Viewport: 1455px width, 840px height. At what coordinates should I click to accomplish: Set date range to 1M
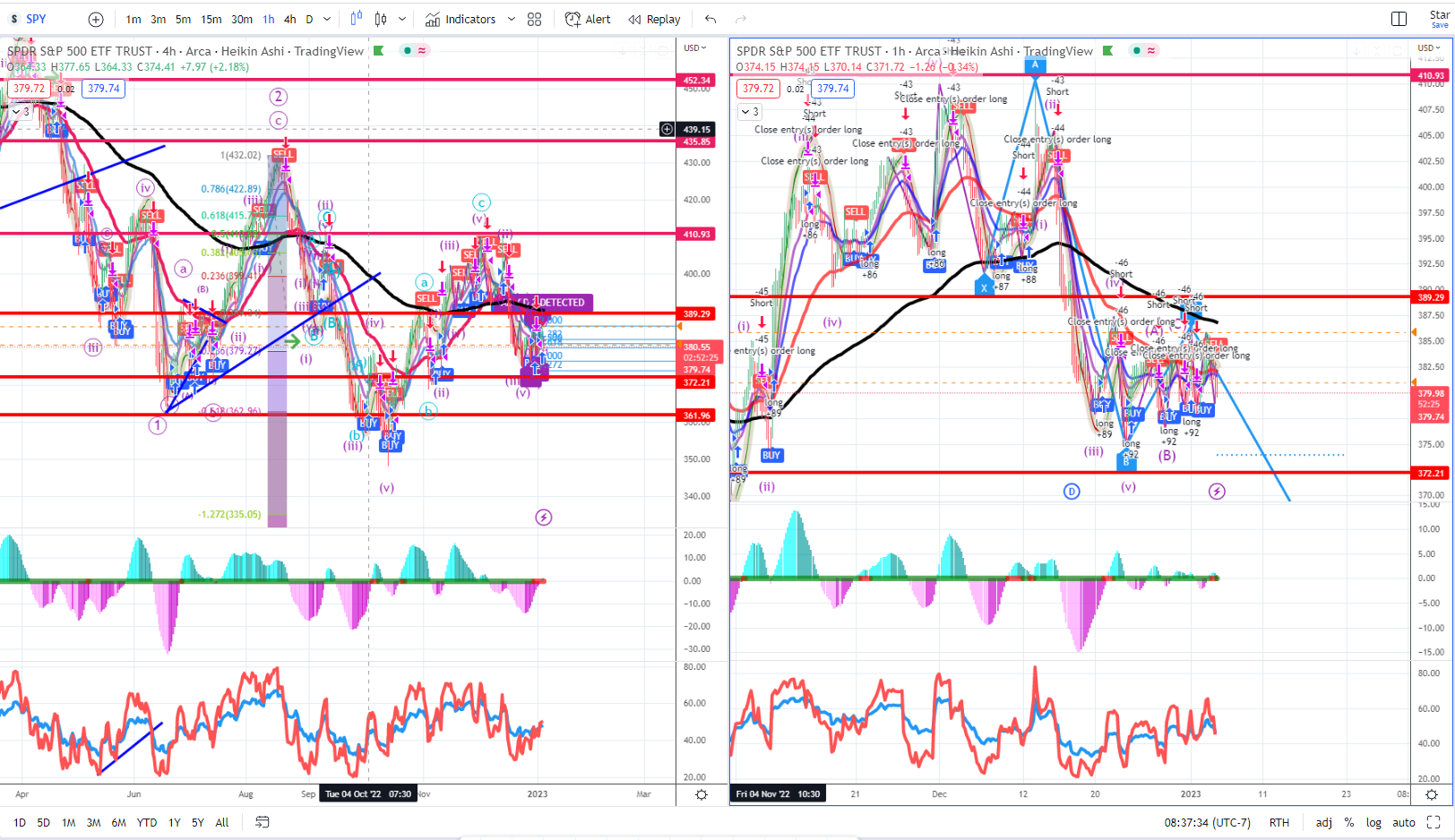68,822
